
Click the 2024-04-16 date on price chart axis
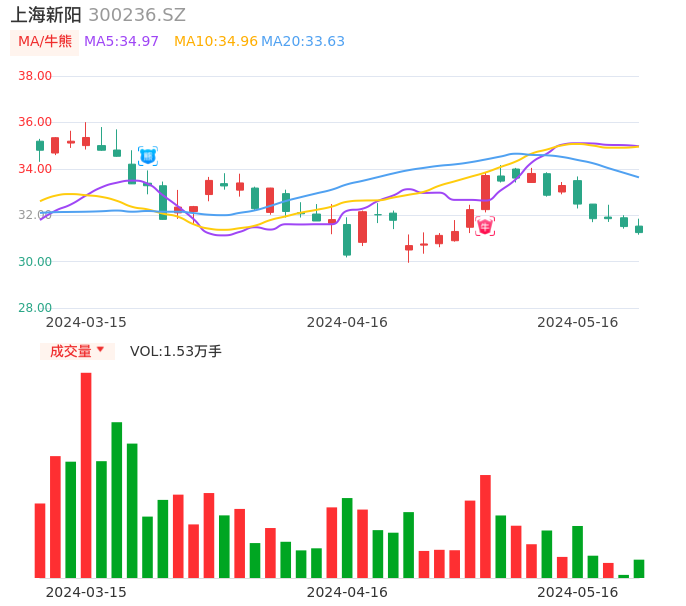coord(347,322)
